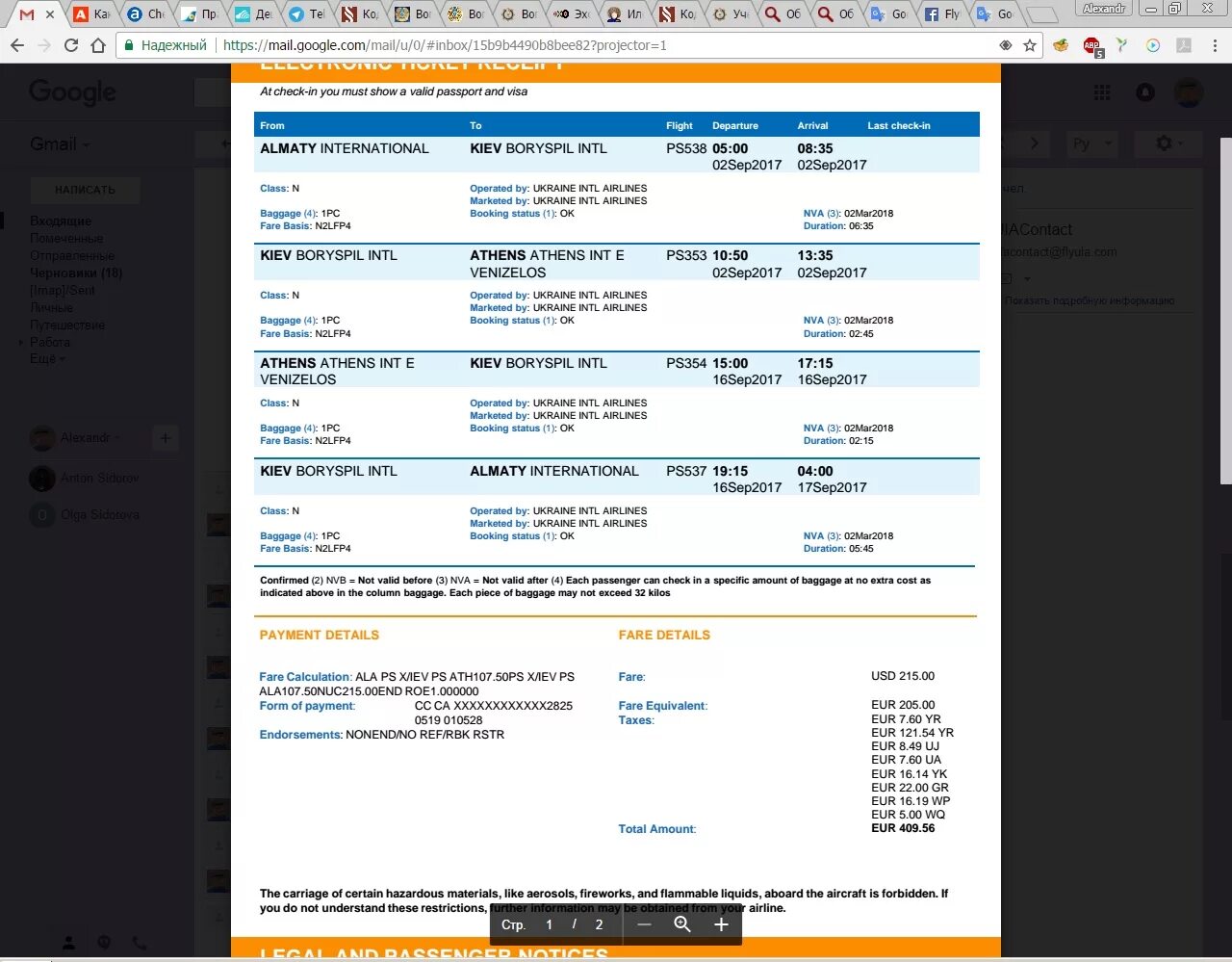Switch to the 'Che' browser tab
The image size is (1232, 962).
pyautogui.click(x=146, y=14)
